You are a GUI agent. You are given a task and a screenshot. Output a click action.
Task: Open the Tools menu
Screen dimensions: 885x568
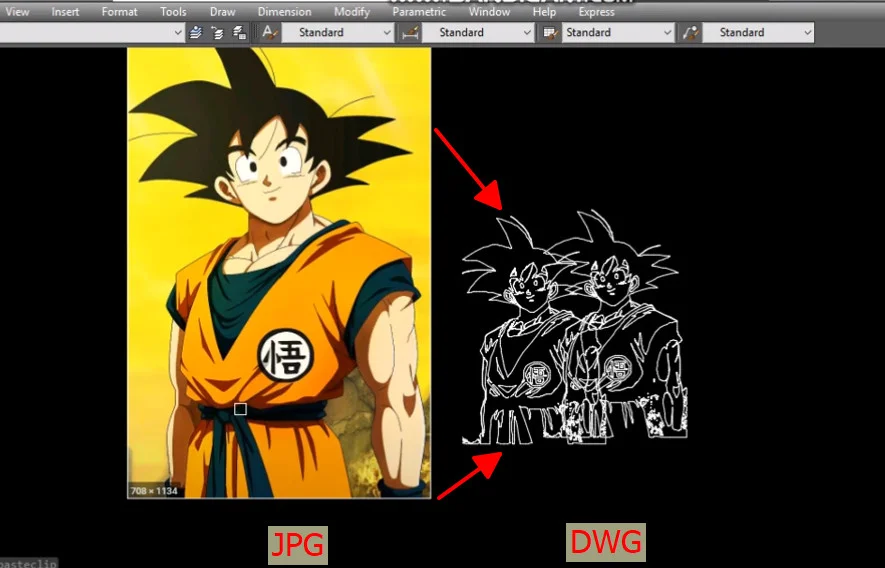pyautogui.click(x=173, y=11)
